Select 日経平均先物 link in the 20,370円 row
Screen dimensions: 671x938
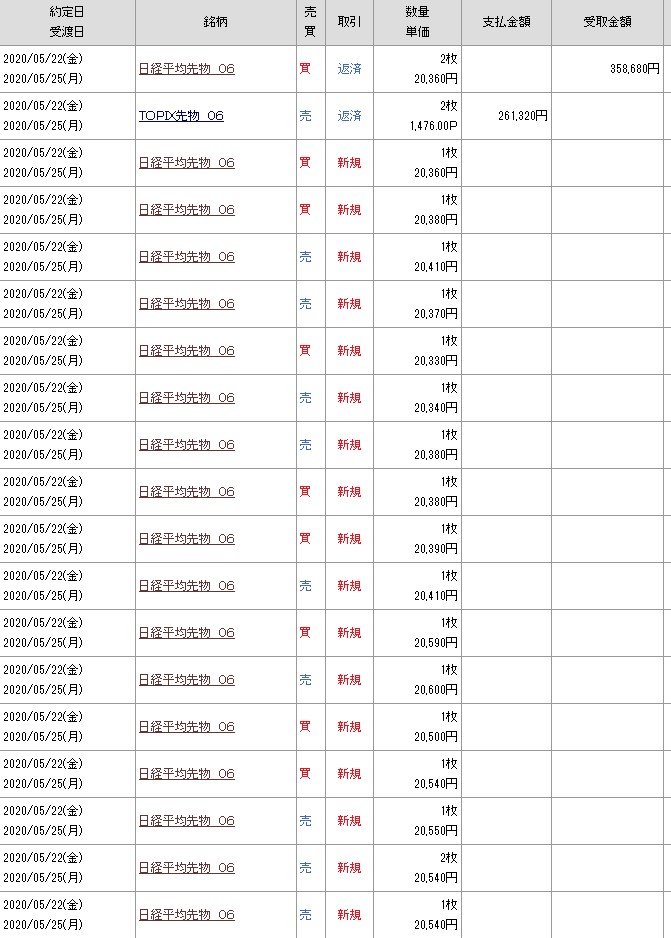[x=186, y=304]
